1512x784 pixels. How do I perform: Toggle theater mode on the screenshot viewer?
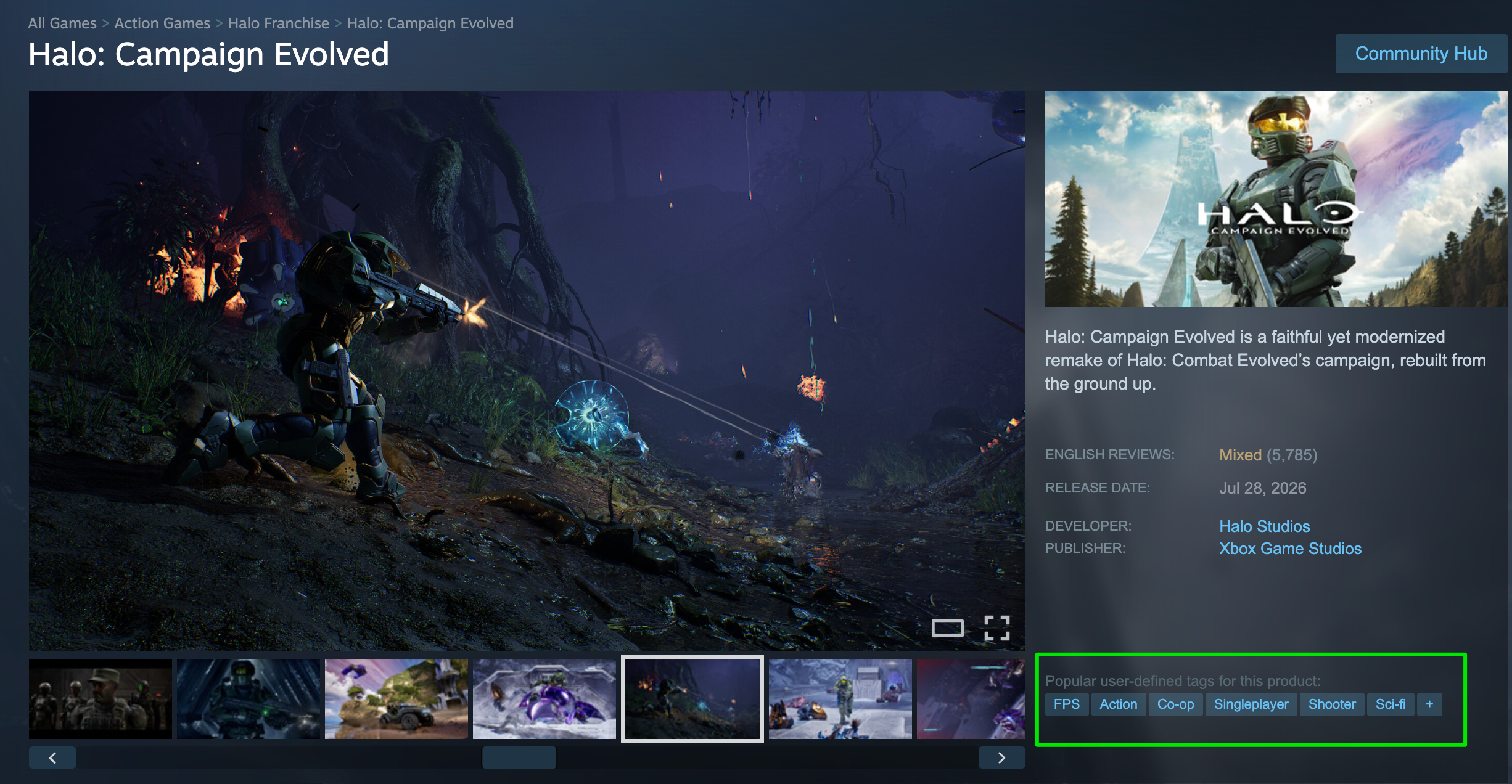[947, 628]
